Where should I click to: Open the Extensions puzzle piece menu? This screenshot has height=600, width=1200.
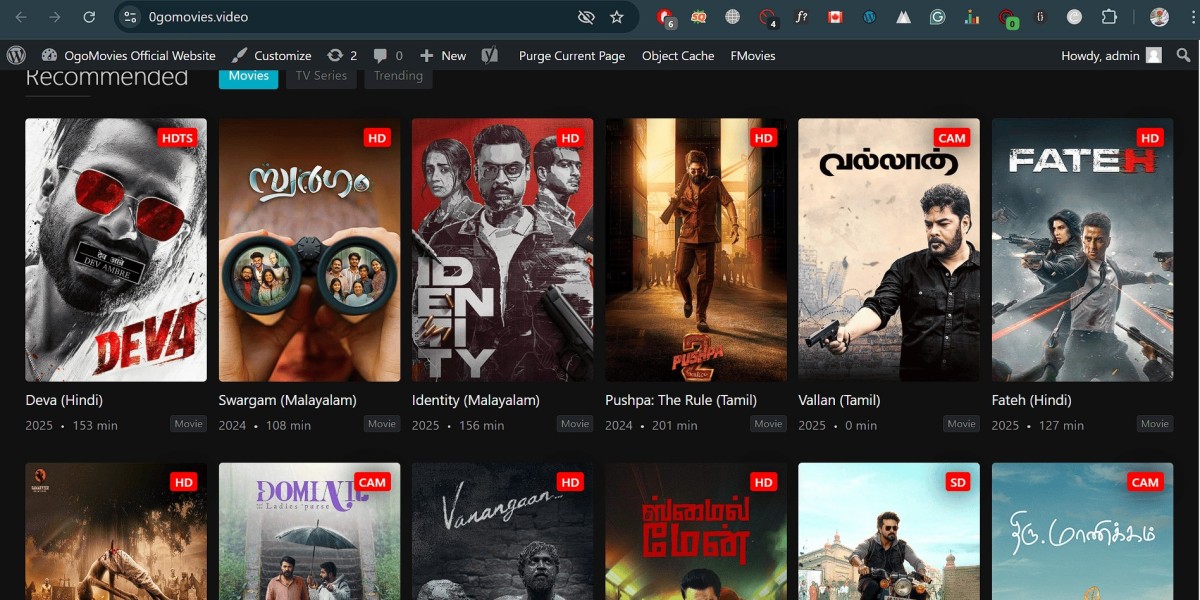1109,17
